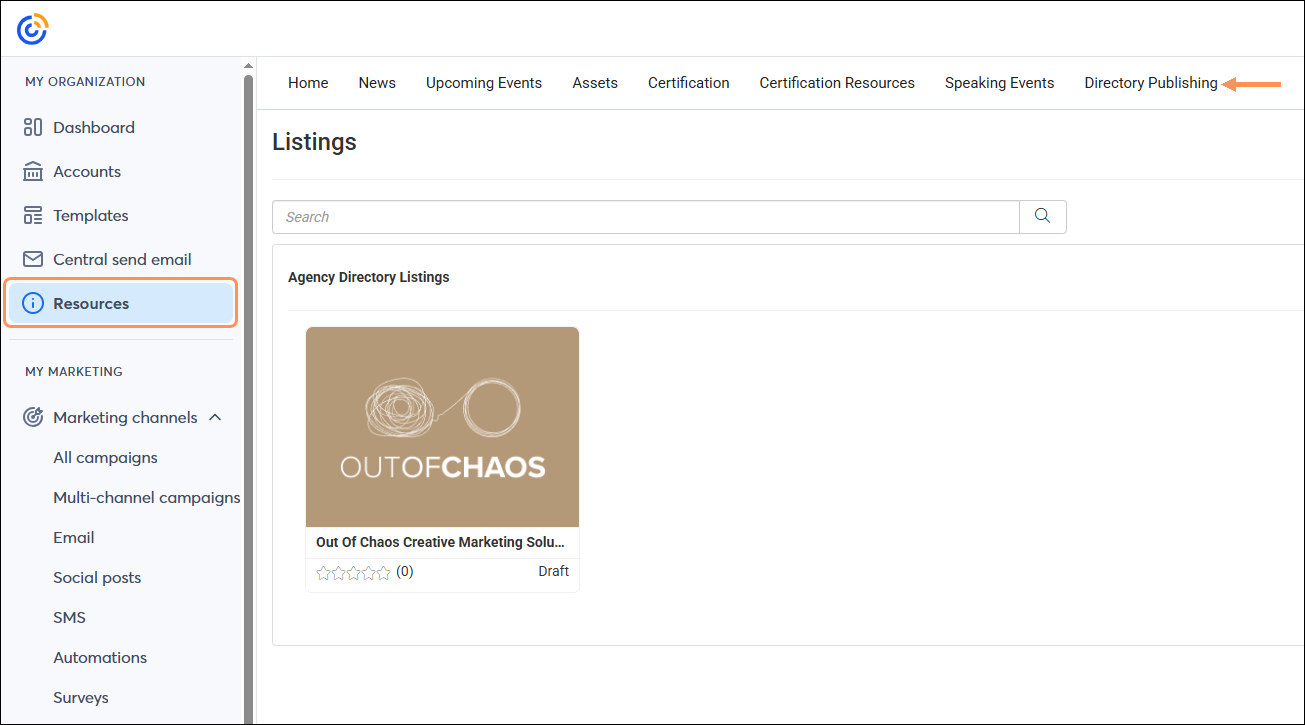Screen dimensions: 1305x725
Task: Click the magnifier search button
Action: click(x=1043, y=217)
